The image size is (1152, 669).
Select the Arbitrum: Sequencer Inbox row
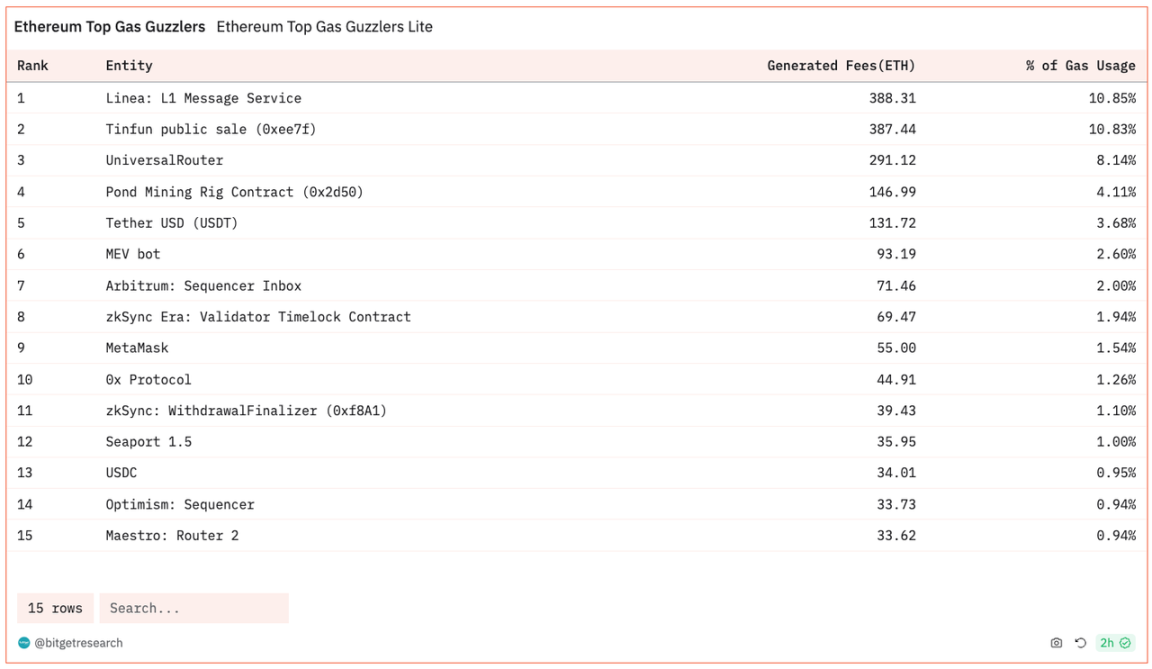(203, 285)
